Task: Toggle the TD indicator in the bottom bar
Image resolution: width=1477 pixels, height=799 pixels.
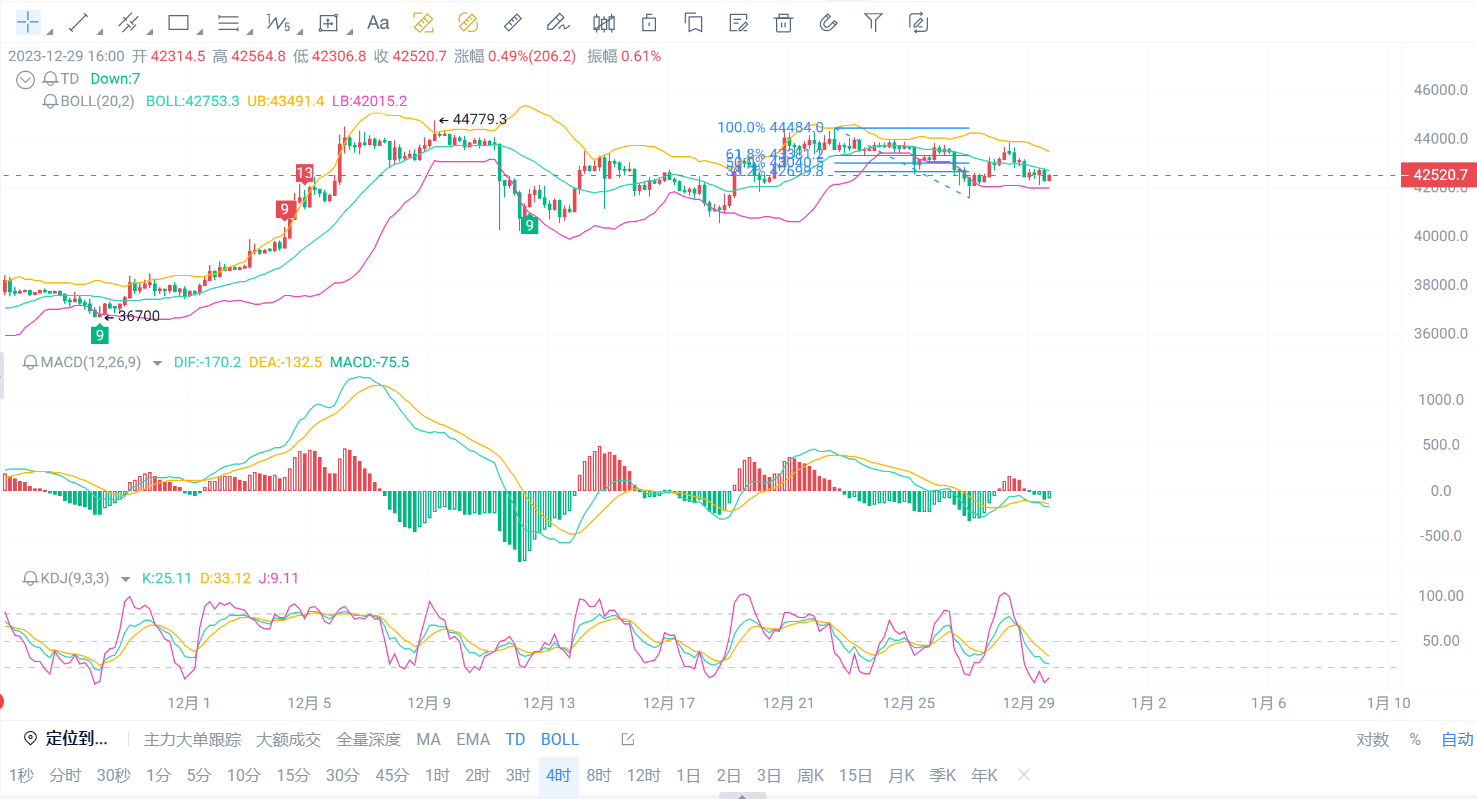Action: click(515, 740)
